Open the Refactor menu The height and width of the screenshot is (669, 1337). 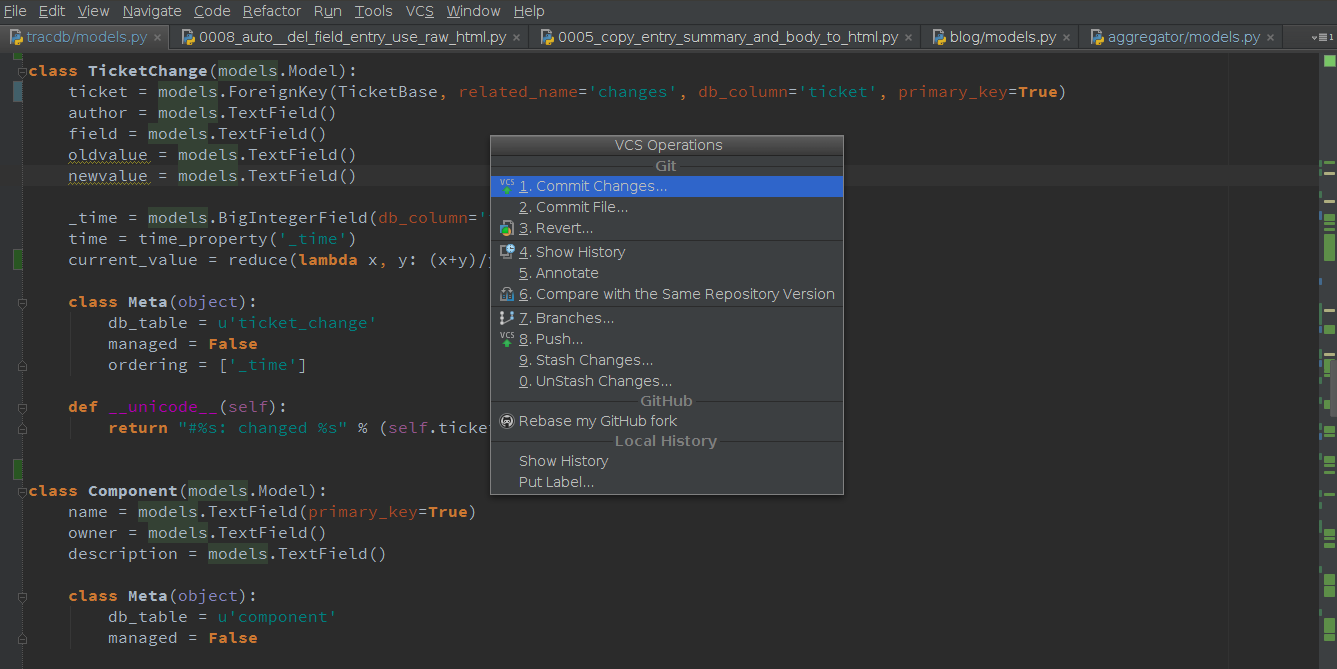272,11
